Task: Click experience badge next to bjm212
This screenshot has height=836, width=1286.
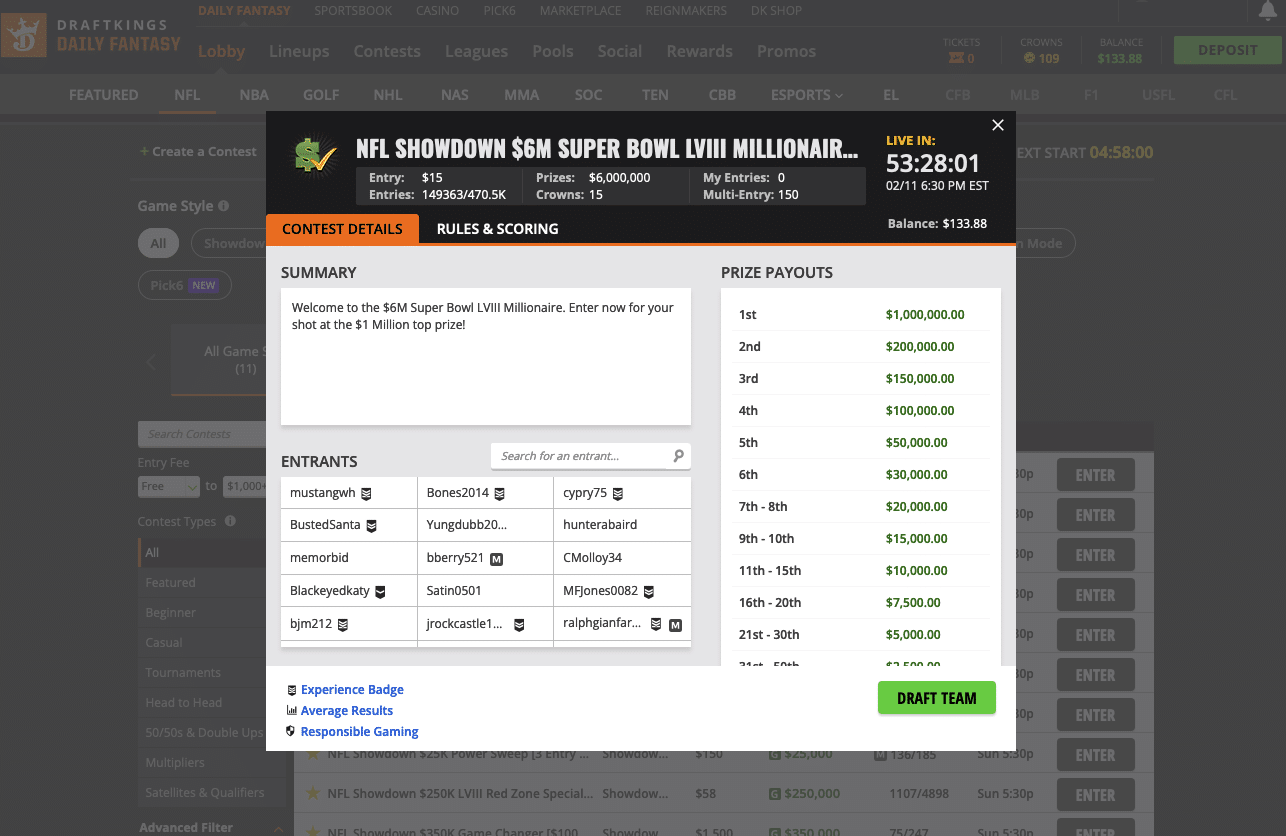Action: coord(343,624)
